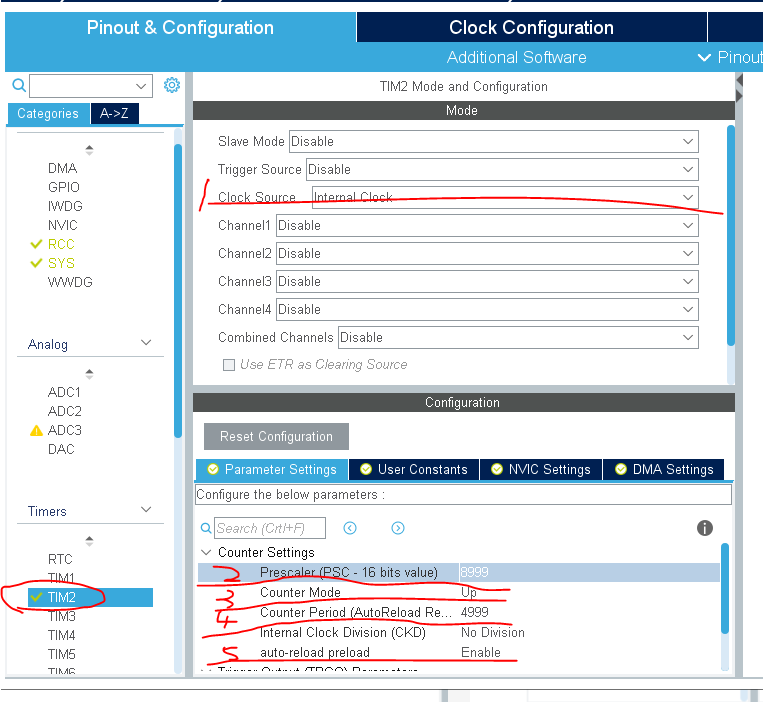Select TIM5 under Timers

(x=62, y=654)
